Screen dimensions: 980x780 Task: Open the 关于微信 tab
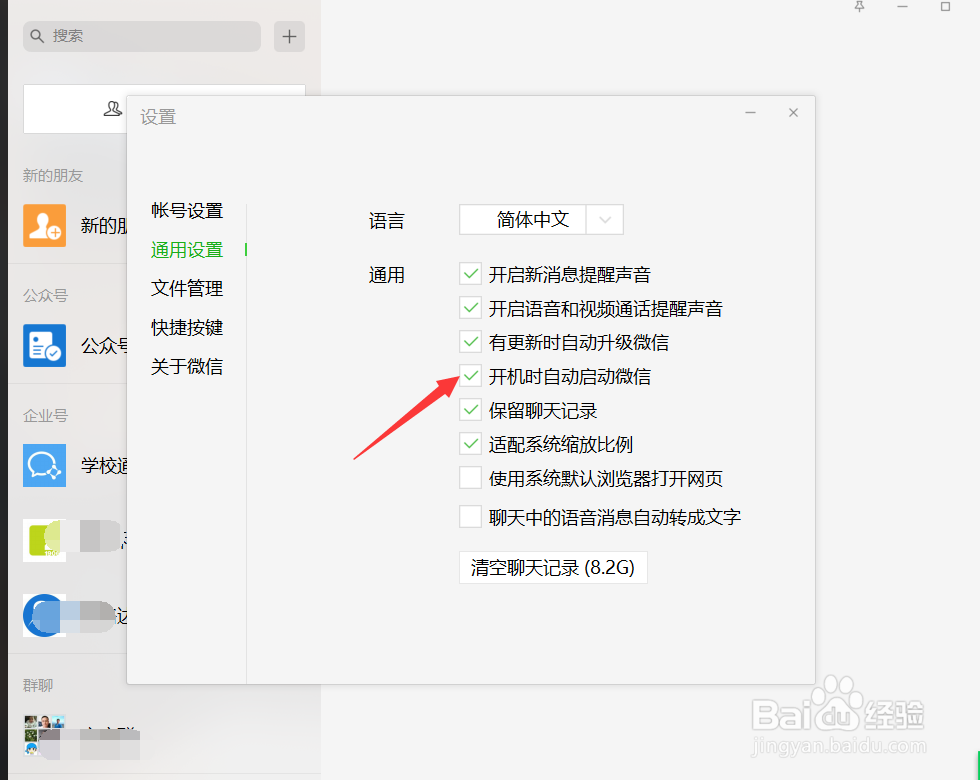tap(187, 366)
